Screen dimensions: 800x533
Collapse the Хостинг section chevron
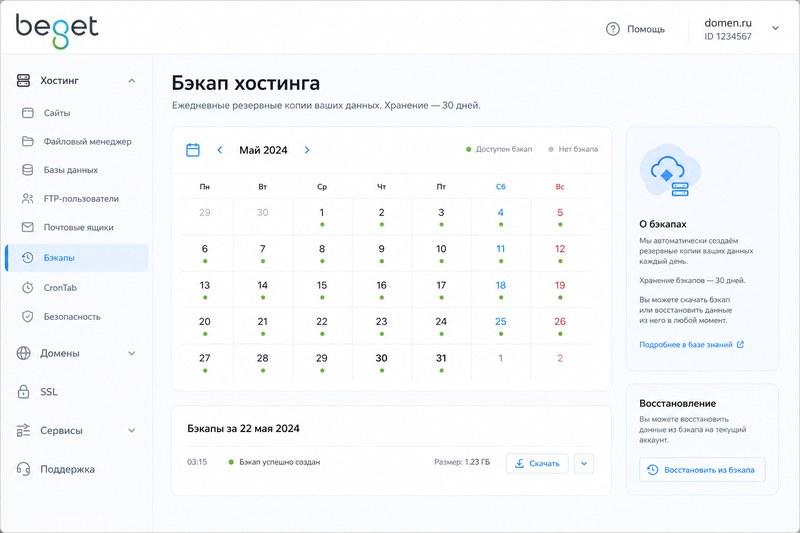[132, 81]
